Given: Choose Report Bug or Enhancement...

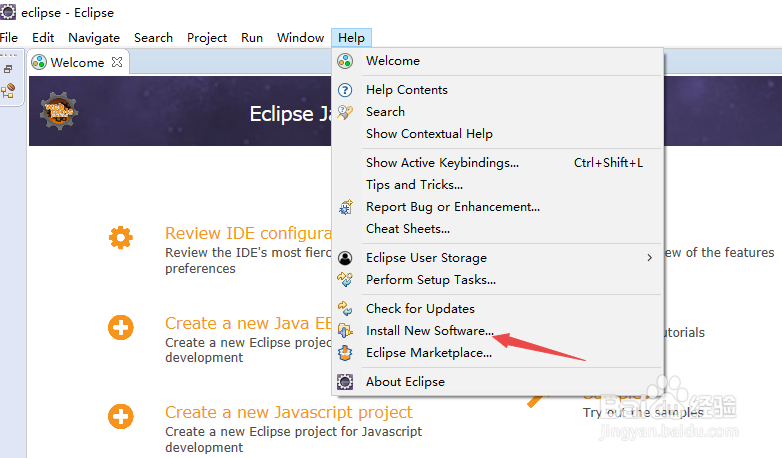Looking at the screenshot, I should click(x=498, y=207).
